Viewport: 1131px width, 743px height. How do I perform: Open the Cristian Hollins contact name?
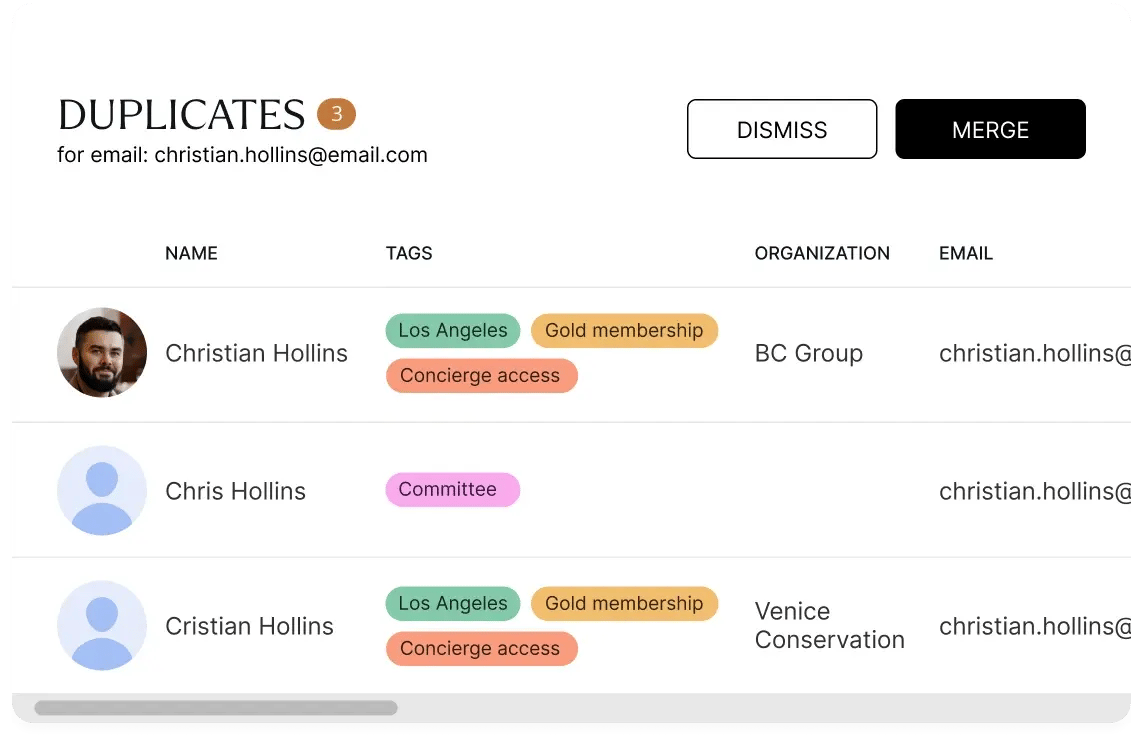pyautogui.click(x=249, y=626)
